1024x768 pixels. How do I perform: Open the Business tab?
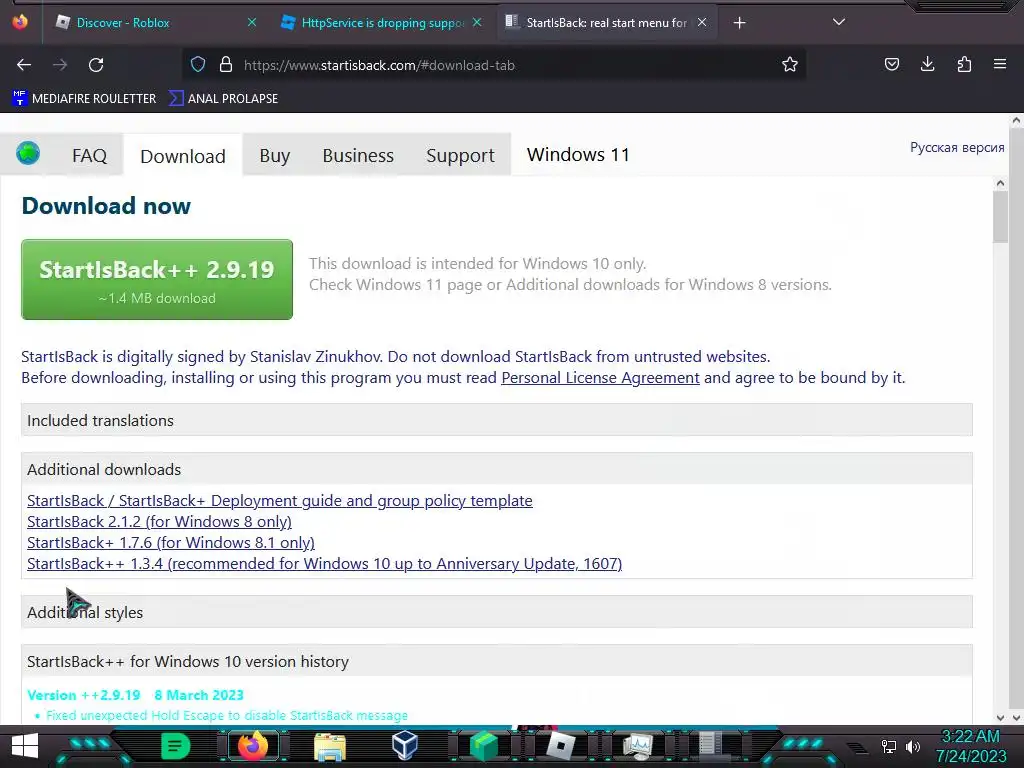coord(358,155)
